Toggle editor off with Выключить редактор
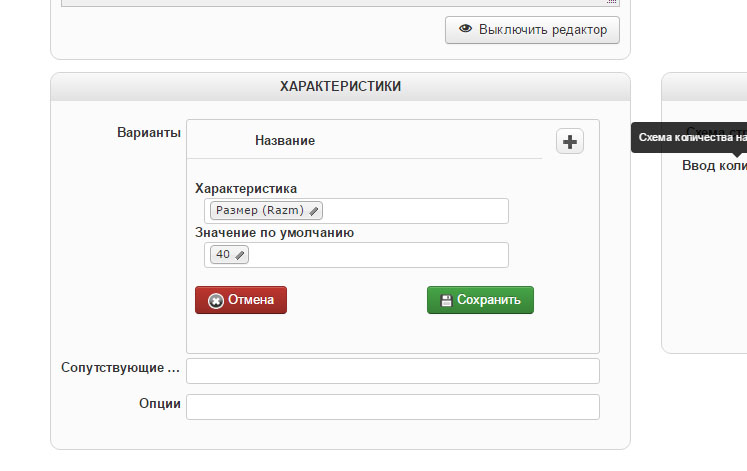This screenshot has width=747, height=471. (x=532, y=30)
